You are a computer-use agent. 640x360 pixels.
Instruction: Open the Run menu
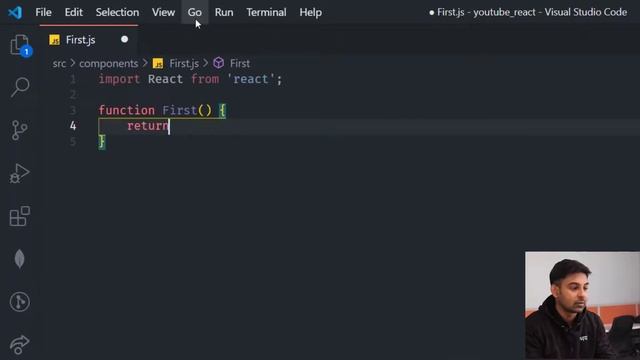coord(224,12)
